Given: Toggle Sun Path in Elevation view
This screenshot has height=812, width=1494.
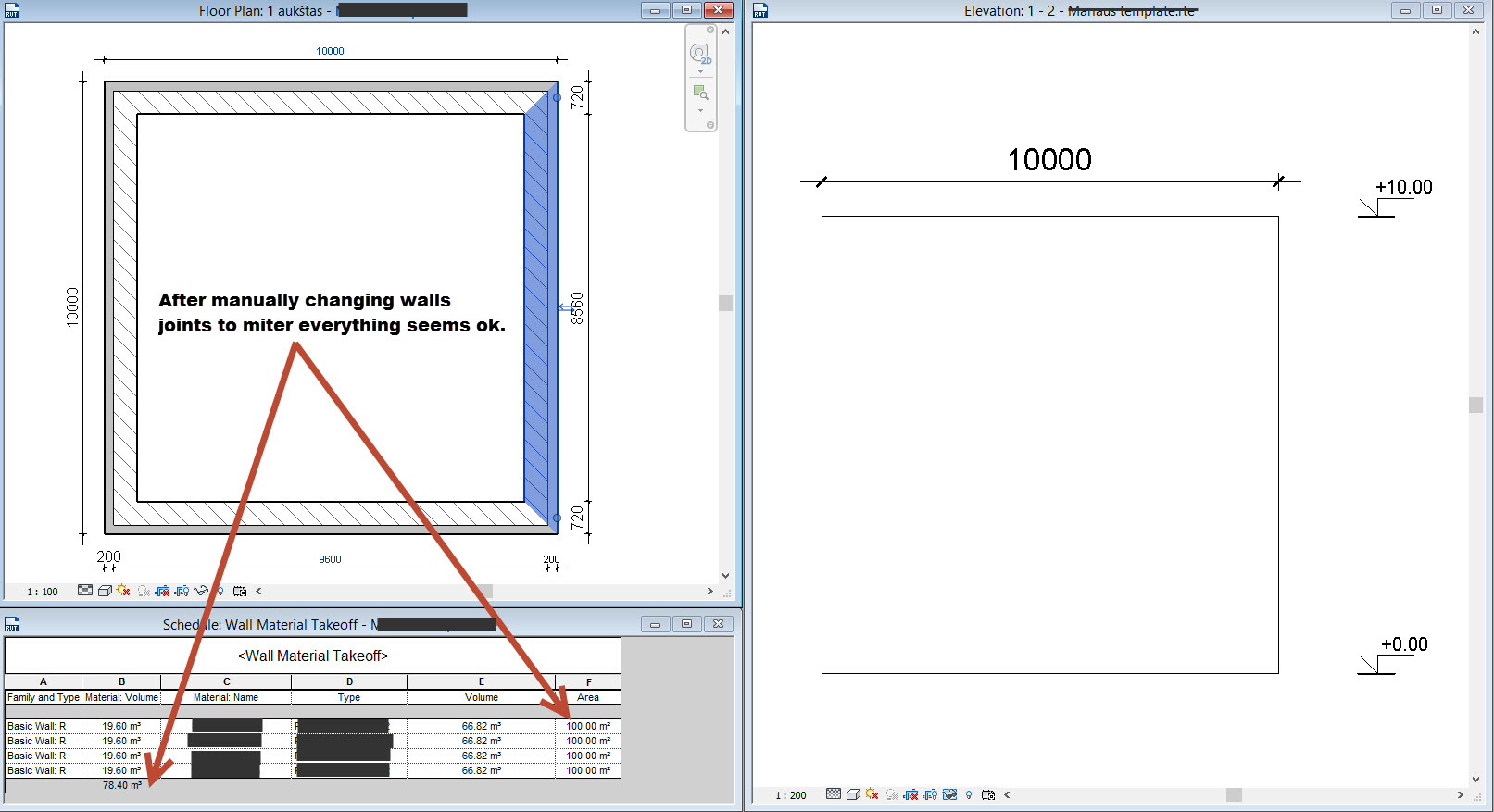Looking at the screenshot, I should click(872, 794).
